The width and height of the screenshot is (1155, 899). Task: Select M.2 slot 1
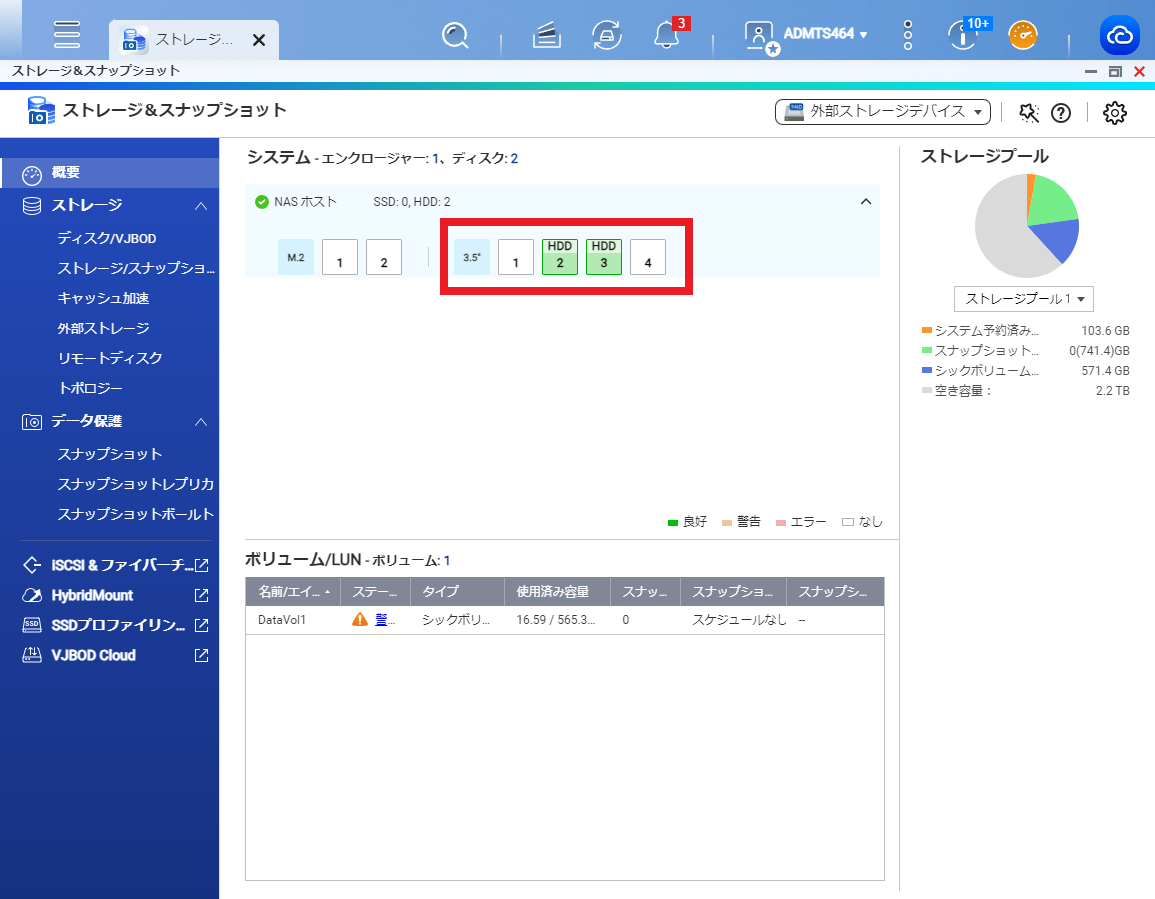pos(340,257)
